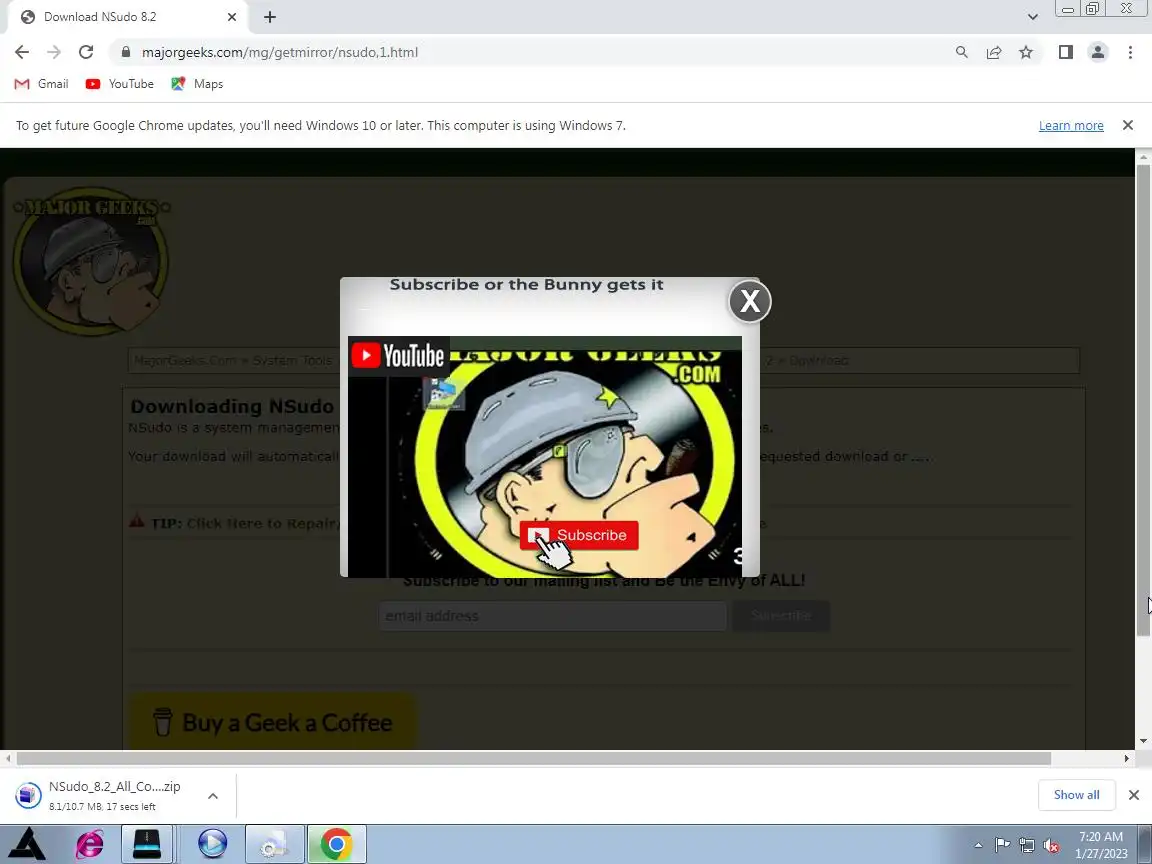Open the browser side panel
The height and width of the screenshot is (864, 1152).
(x=1065, y=52)
